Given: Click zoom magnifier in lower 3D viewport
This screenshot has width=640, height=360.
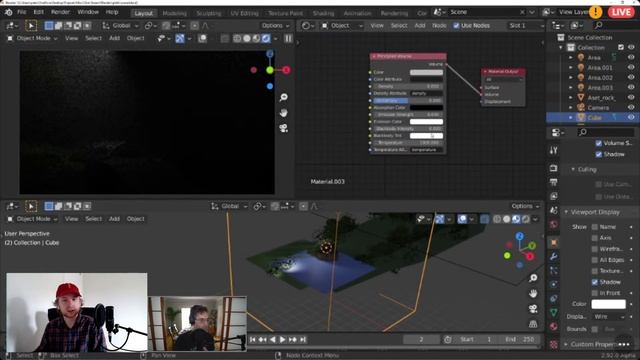Looking at the screenshot, I should pyautogui.click(x=533, y=278).
